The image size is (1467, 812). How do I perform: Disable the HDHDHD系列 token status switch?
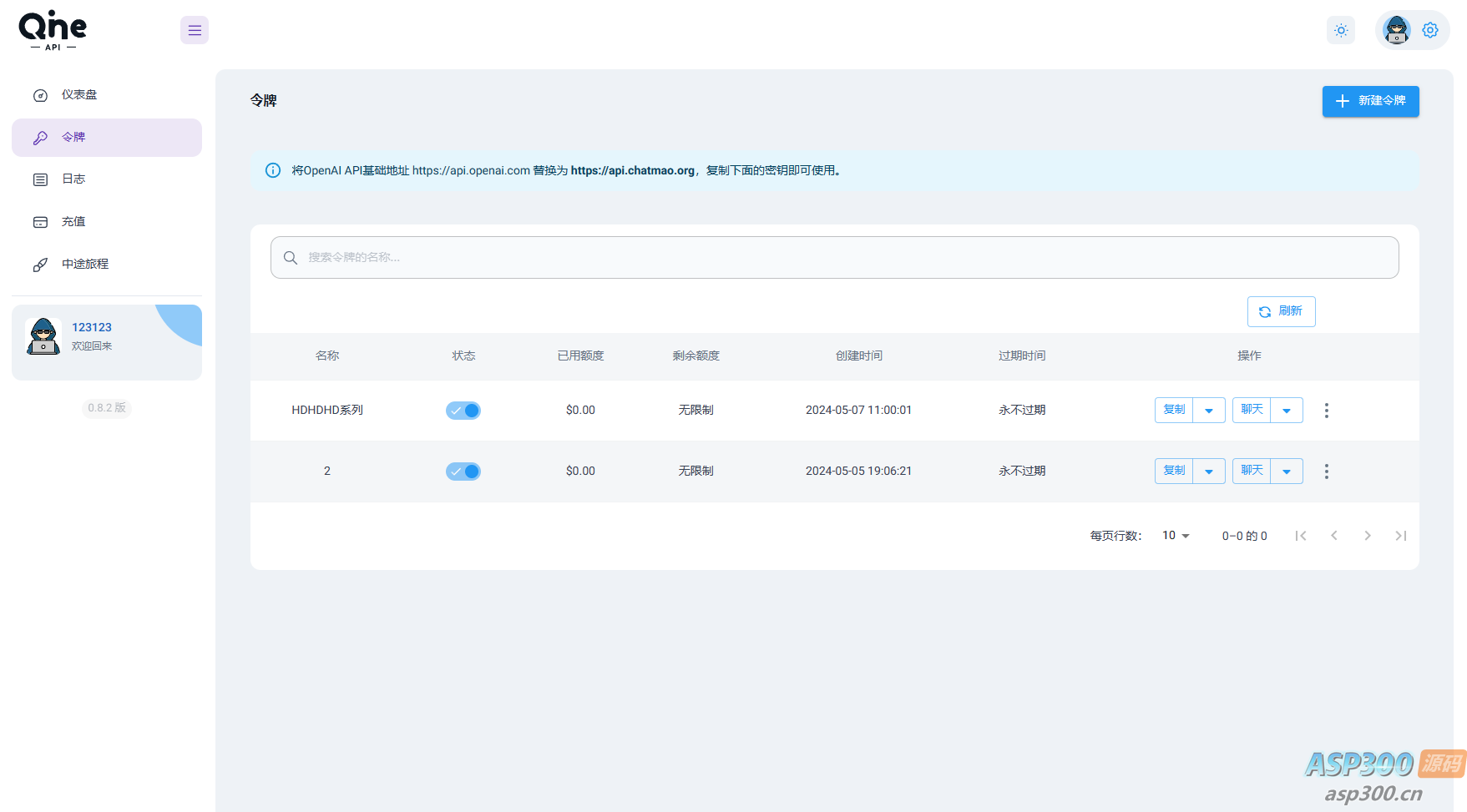point(463,411)
